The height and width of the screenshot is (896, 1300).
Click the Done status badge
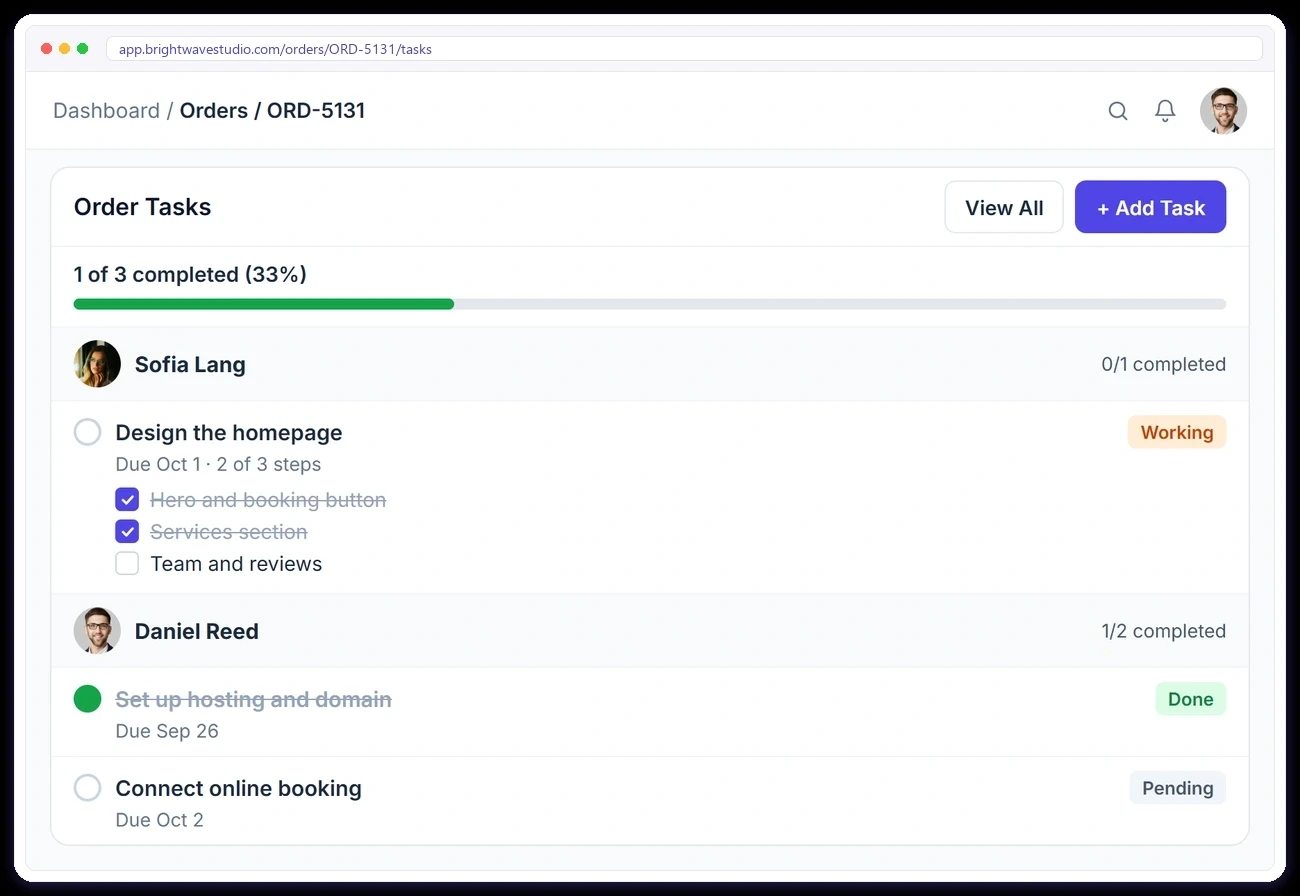1190,699
